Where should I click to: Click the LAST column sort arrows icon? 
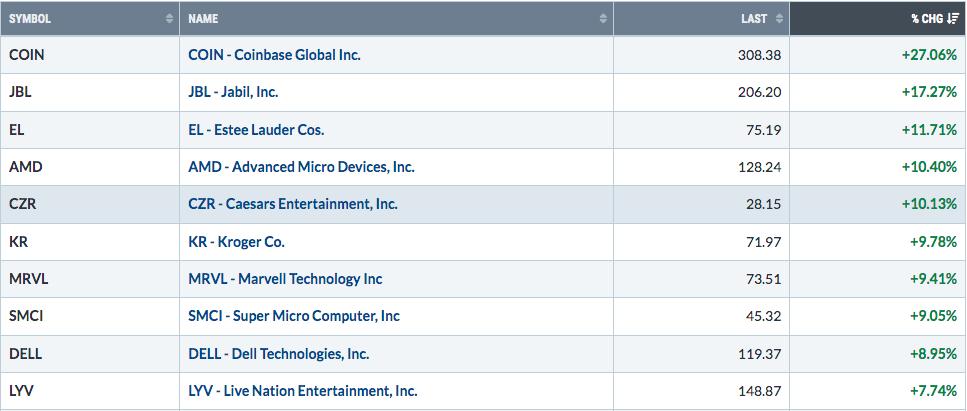tap(779, 19)
